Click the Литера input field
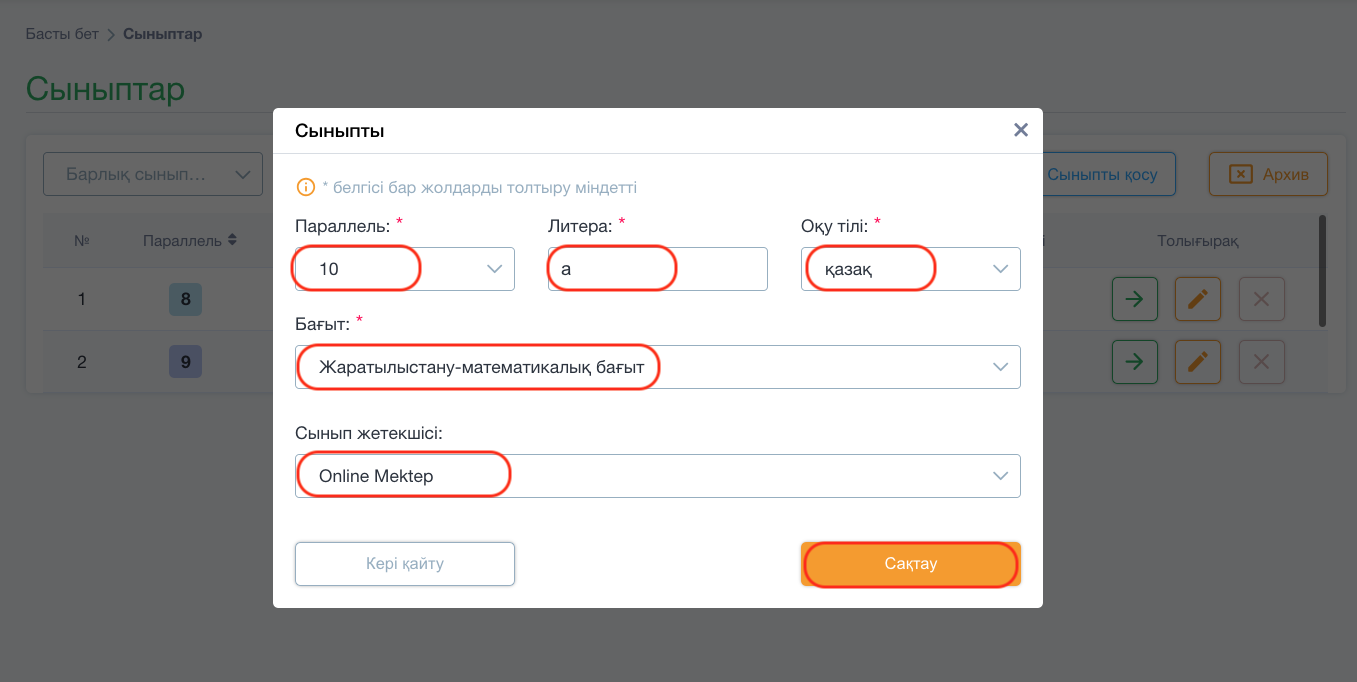The width and height of the screenshot is (1357, 682). coord(658,269)
